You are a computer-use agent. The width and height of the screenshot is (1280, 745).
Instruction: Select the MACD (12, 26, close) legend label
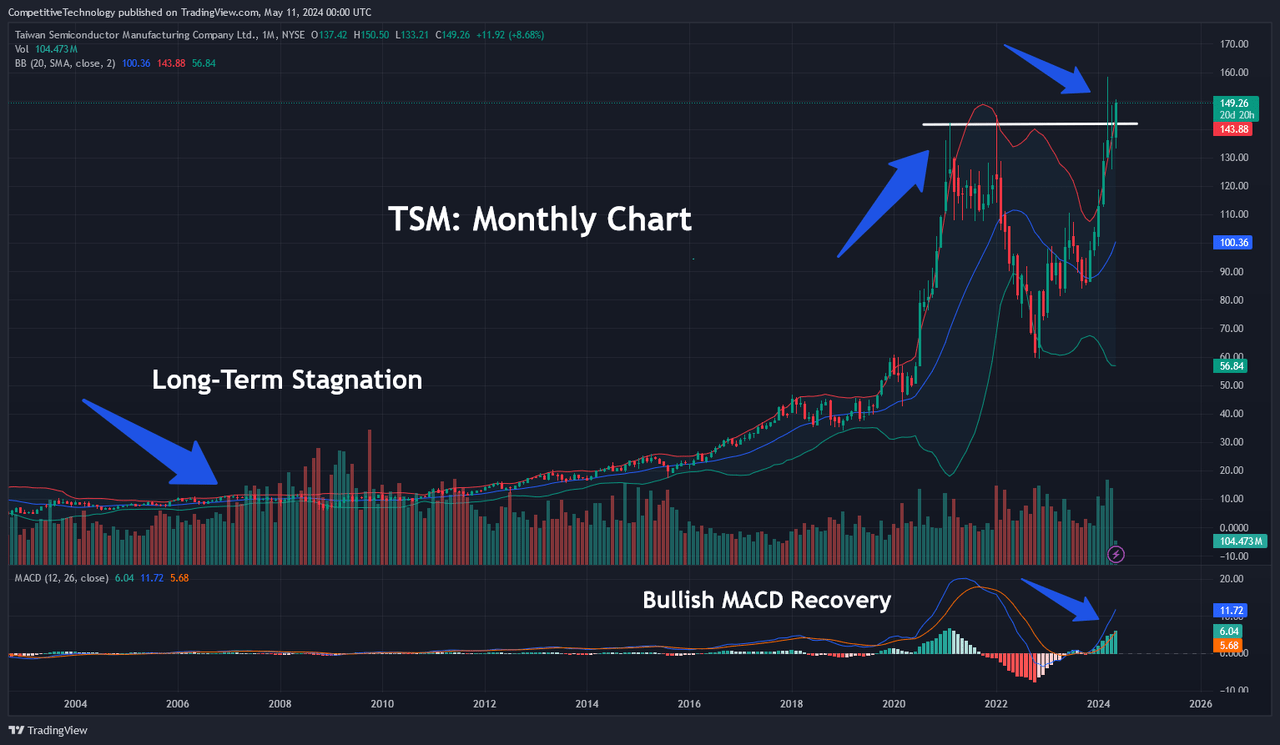click(61, 578)
